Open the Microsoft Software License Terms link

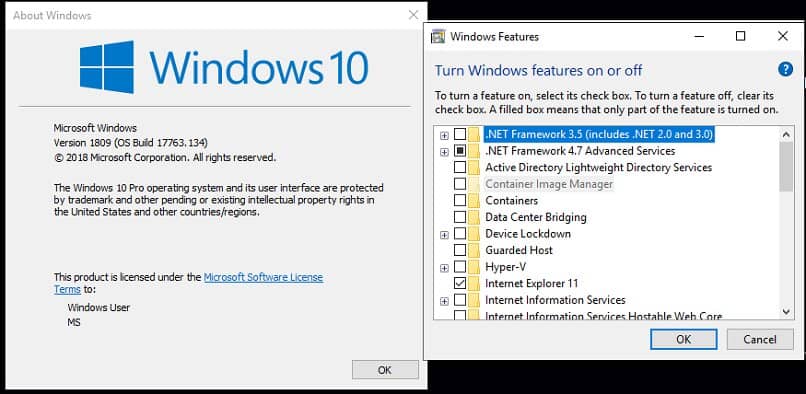(188, 283)
